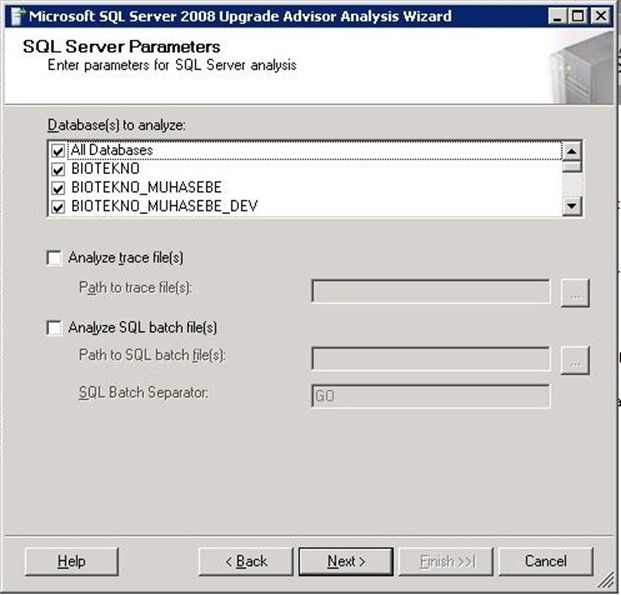The image size is (621, 595).
Task: Click the database list scrollbar thumb
Action: click(x=571, y=166)
